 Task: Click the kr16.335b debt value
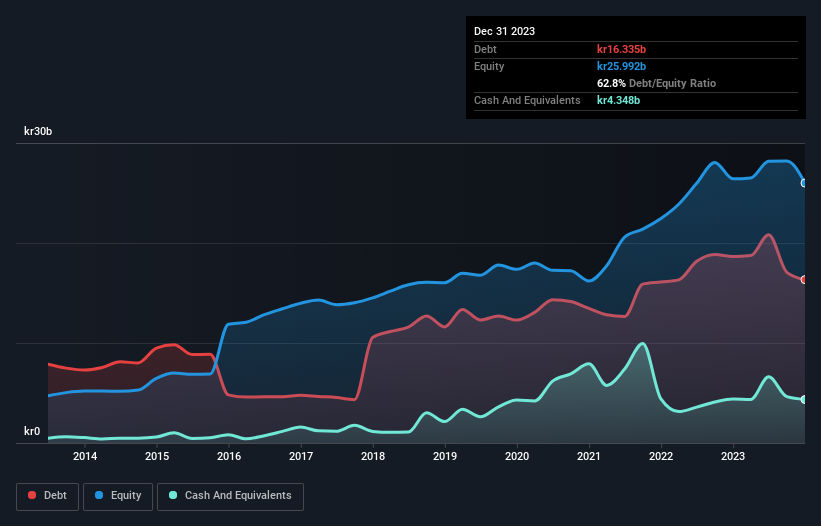622,49
